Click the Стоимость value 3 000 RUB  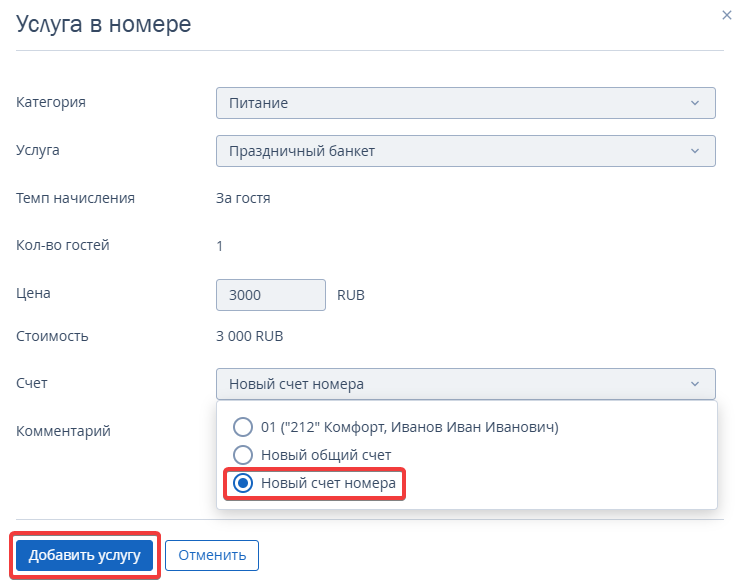click(250, 336)
